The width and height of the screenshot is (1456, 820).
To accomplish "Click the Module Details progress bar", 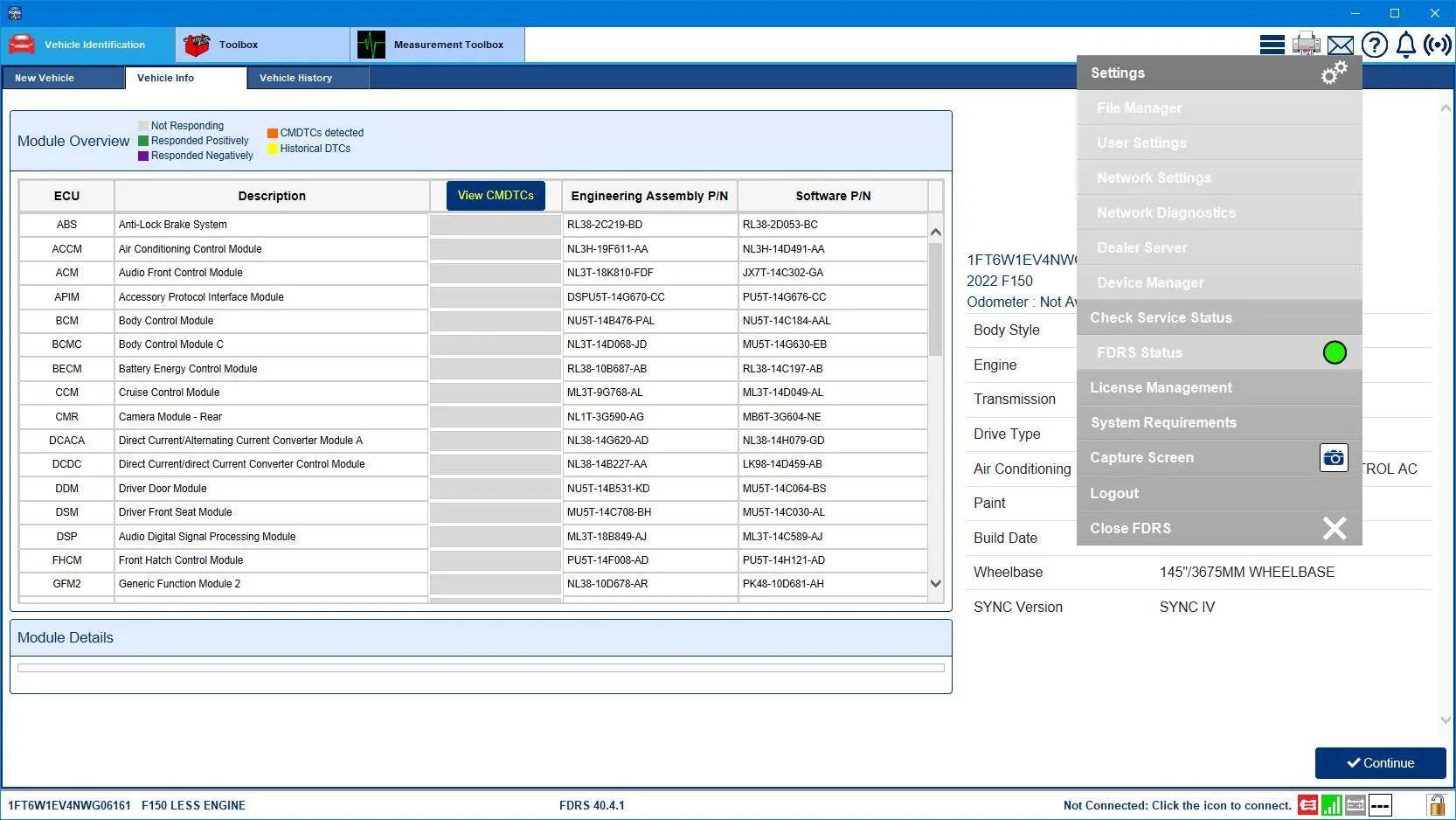I will point(481,668).
